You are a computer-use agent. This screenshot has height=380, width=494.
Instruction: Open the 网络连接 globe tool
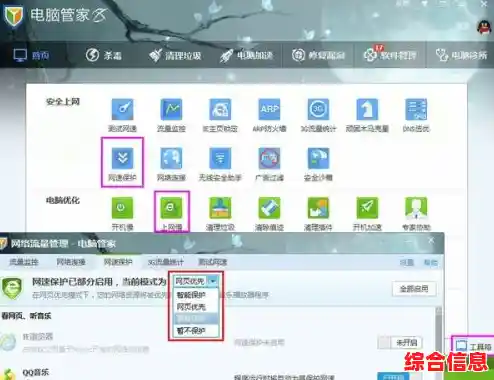point(171,164)
